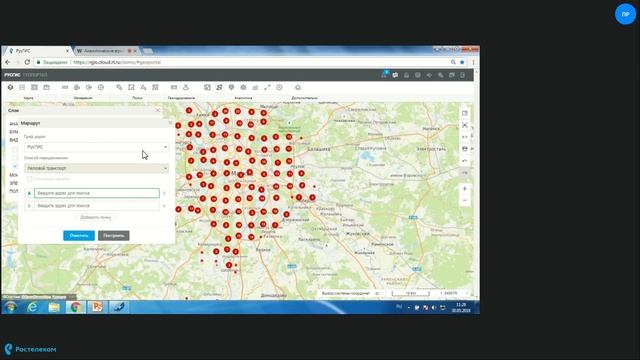This screenshot has width=640, height=360.
Task: Click the Балашиха label on map
Action: [318, 149]
